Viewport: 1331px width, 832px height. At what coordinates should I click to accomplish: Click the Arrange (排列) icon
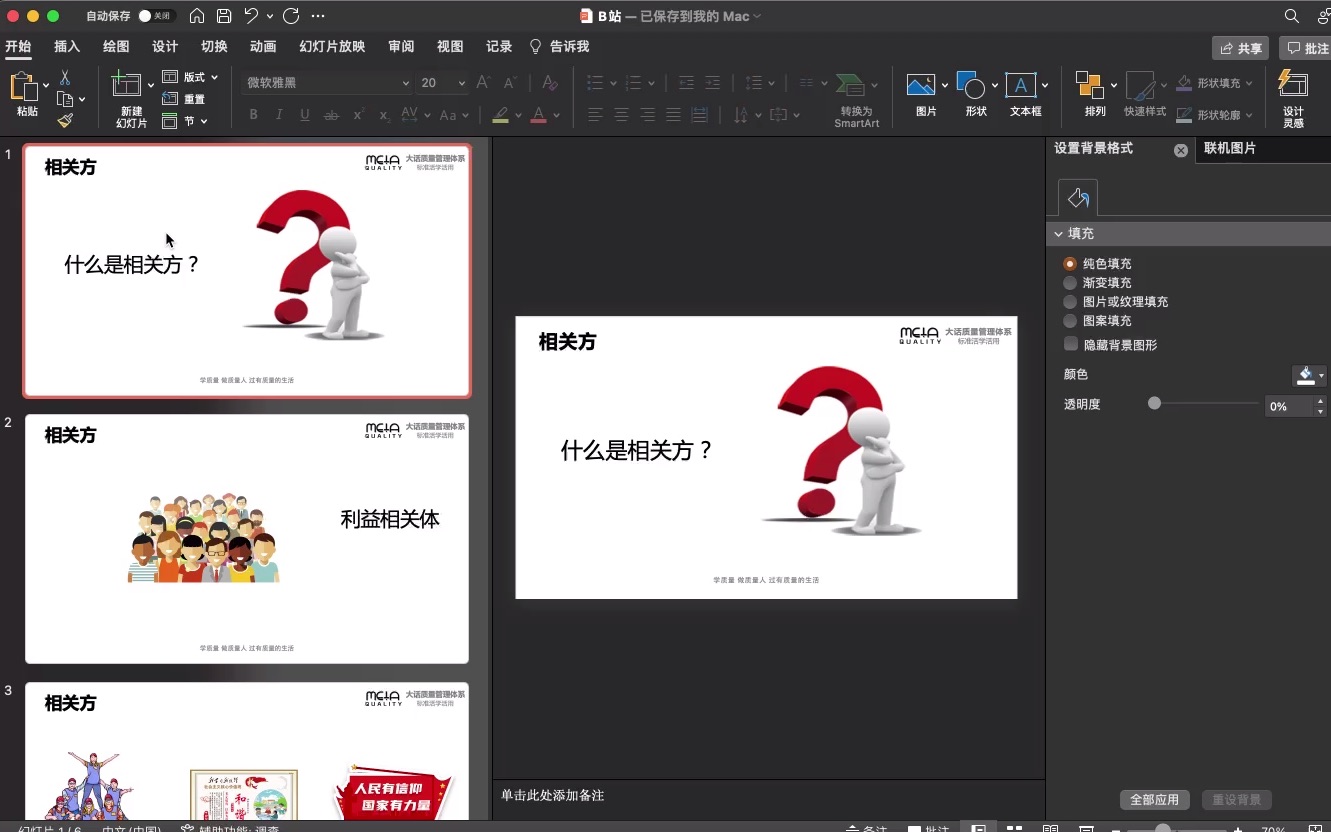click(x=1089, y=85)
